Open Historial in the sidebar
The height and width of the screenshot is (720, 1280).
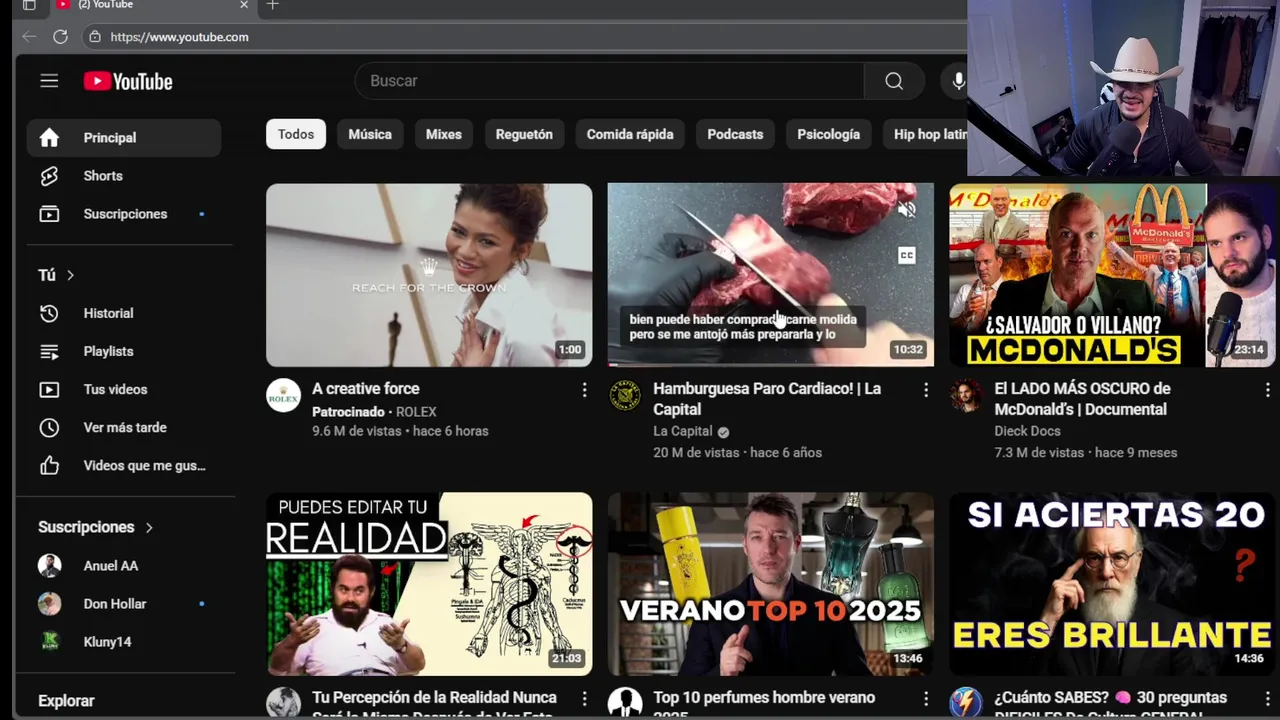click(x=124, y=313)
